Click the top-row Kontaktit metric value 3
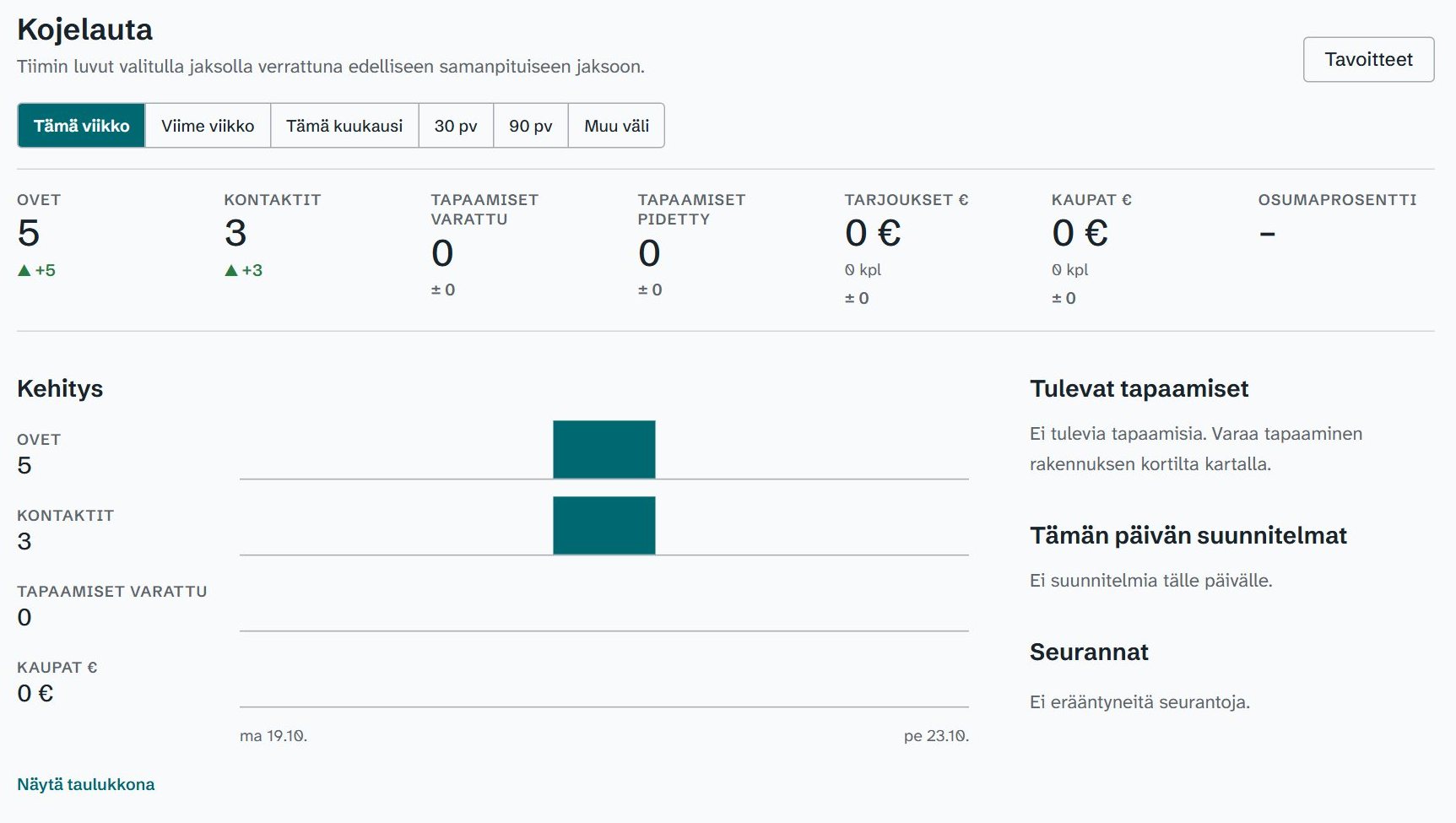1456x823 pixels. [235, 233]
